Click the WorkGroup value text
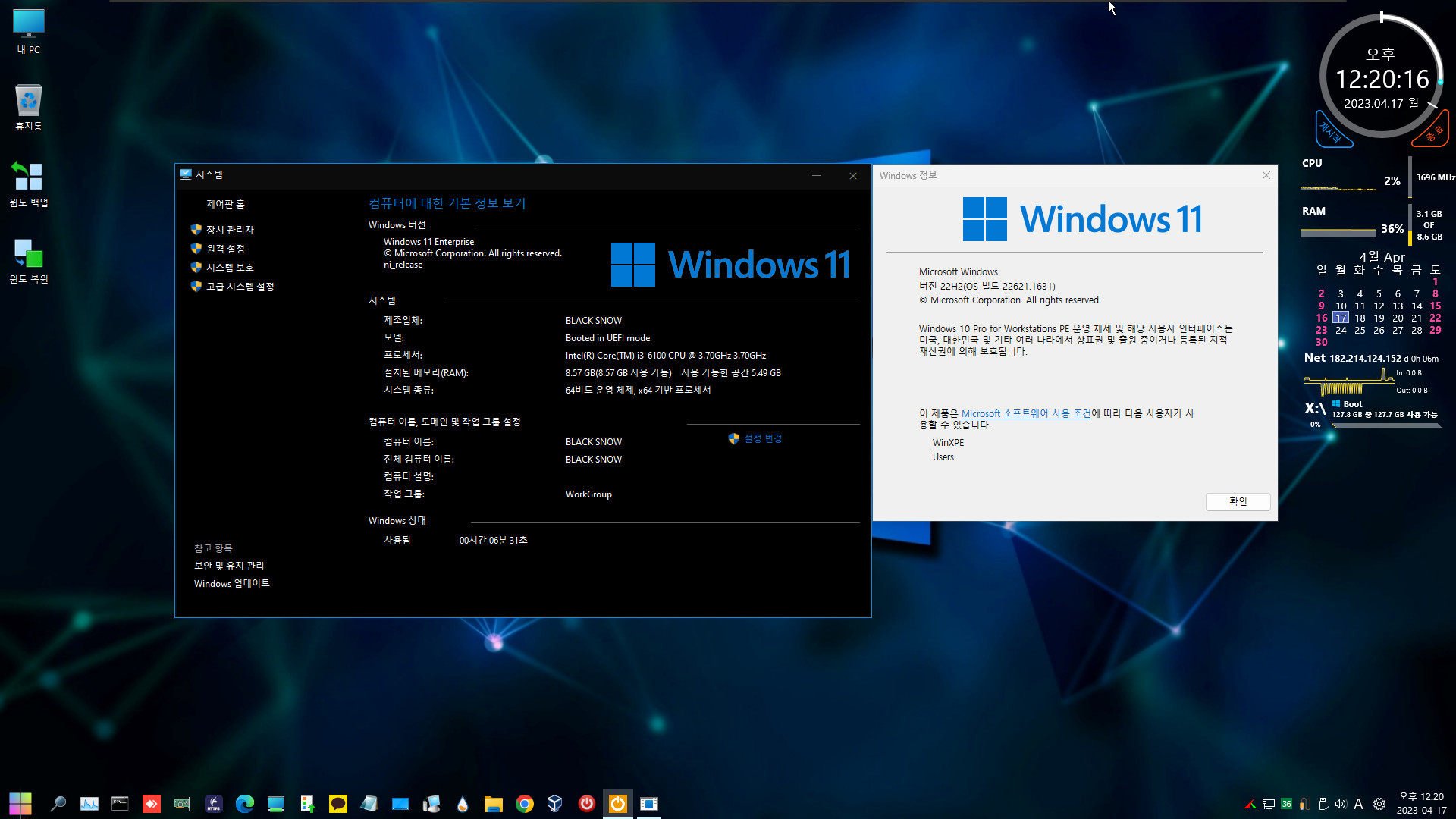The image size is (1456, 819). coord(588,494)
